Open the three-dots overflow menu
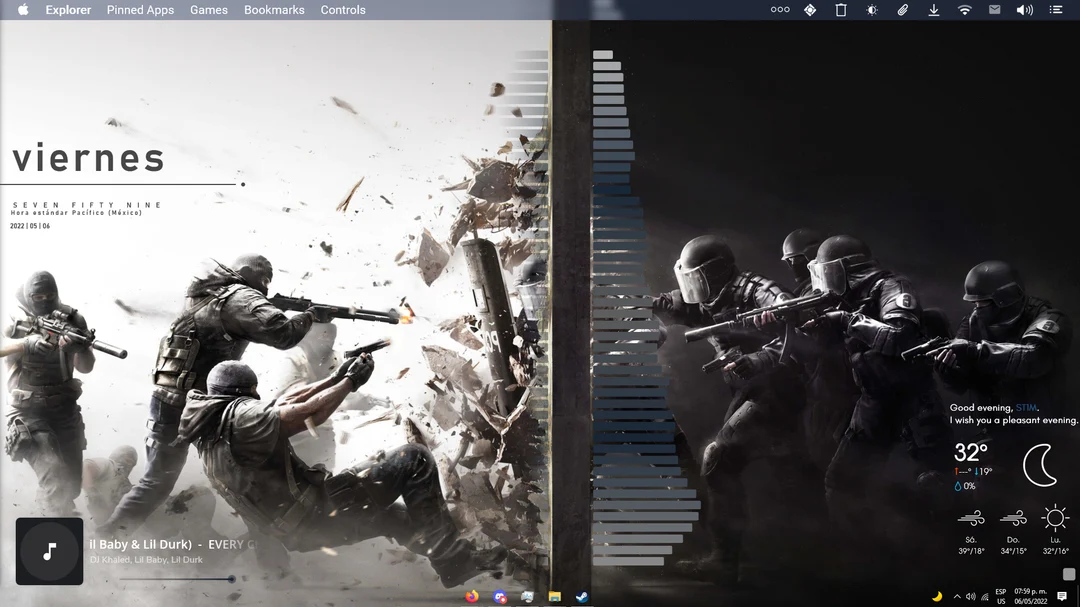Image resolution: width=1080 pixels, height=607 pixels. coord(780,10)
